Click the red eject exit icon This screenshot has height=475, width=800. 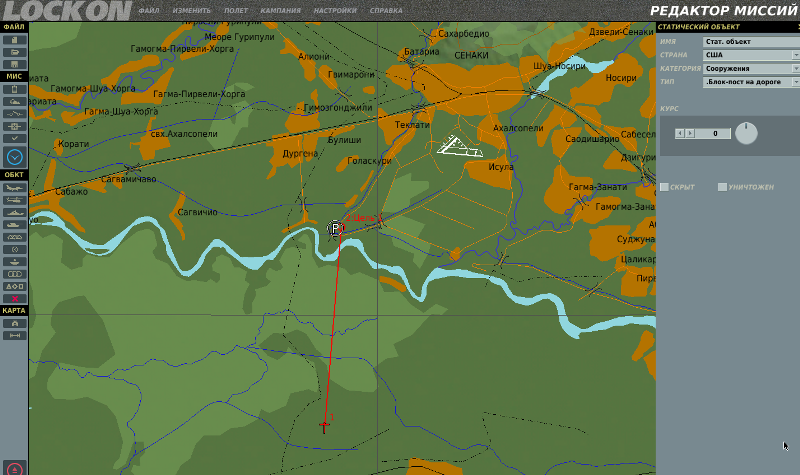coord(14,469)
